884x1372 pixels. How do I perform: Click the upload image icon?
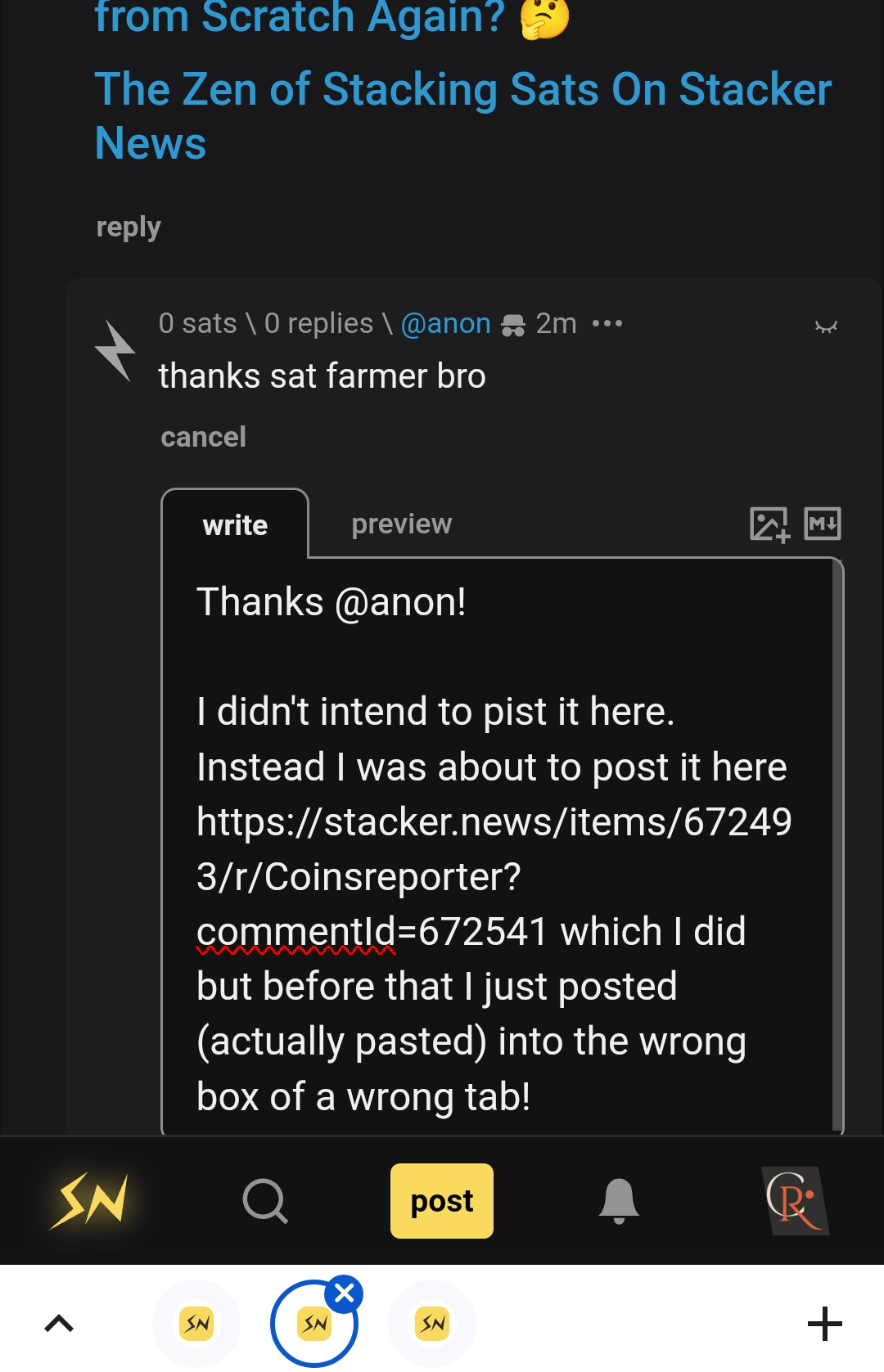[769, 524]
